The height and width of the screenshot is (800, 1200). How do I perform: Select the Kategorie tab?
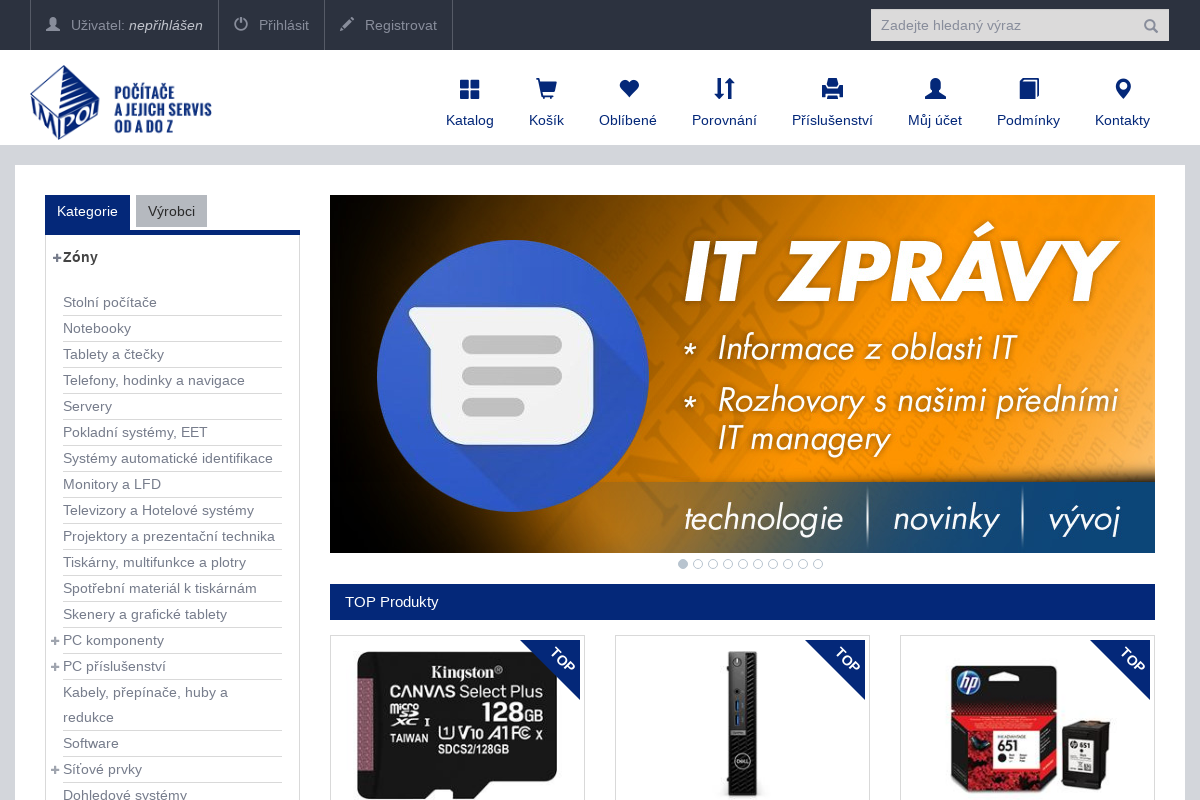(87, 211)
